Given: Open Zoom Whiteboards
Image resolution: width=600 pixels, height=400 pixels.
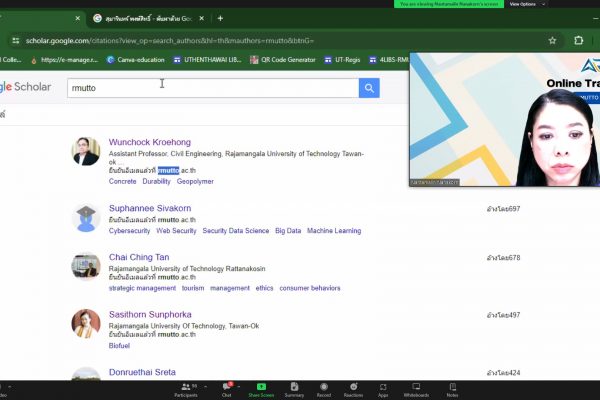Looking at the screenshot, I should point(416,390).
